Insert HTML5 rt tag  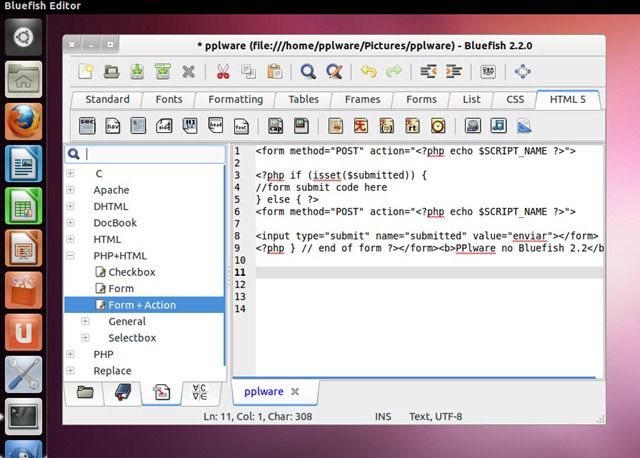(412, 126)
